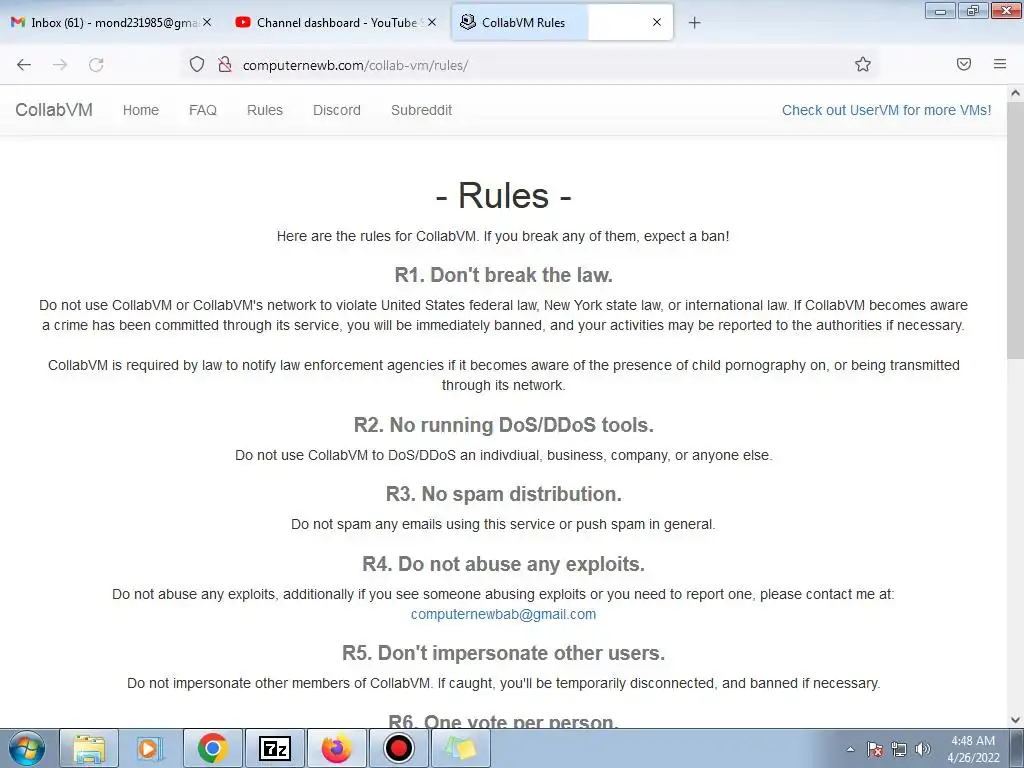Switch to the YouTube Channel dashboard tab
Screen dimensions: 1024x768
[336, 22]
